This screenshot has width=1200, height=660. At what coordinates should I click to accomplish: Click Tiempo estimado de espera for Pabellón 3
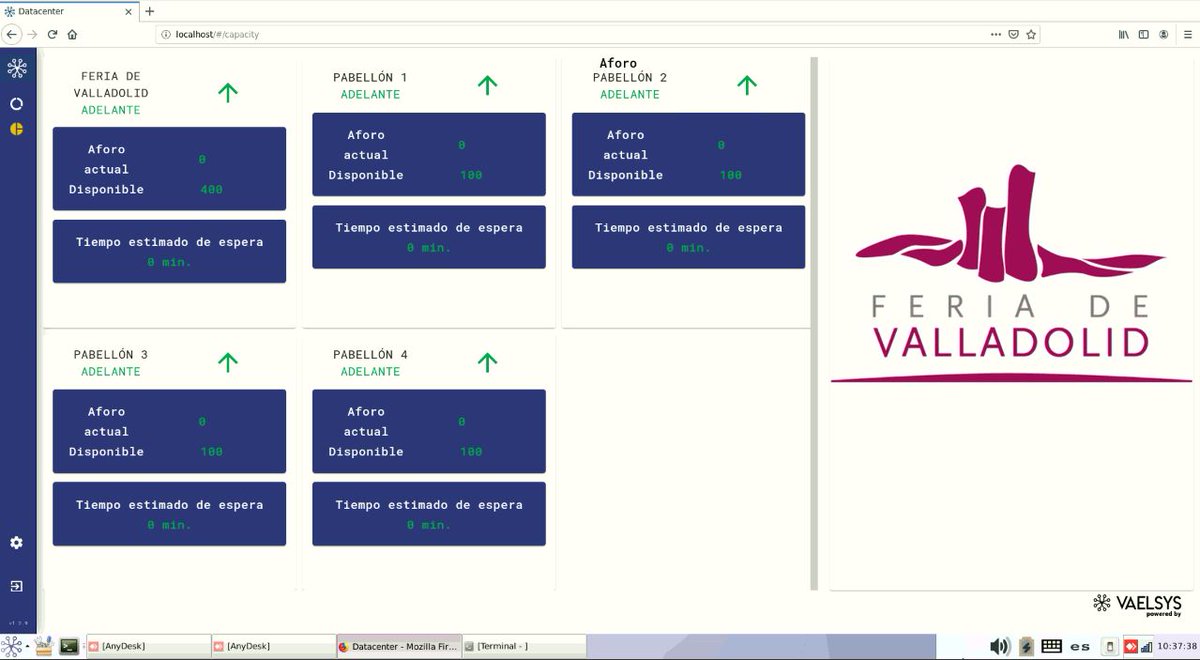[x=169, y=514]
